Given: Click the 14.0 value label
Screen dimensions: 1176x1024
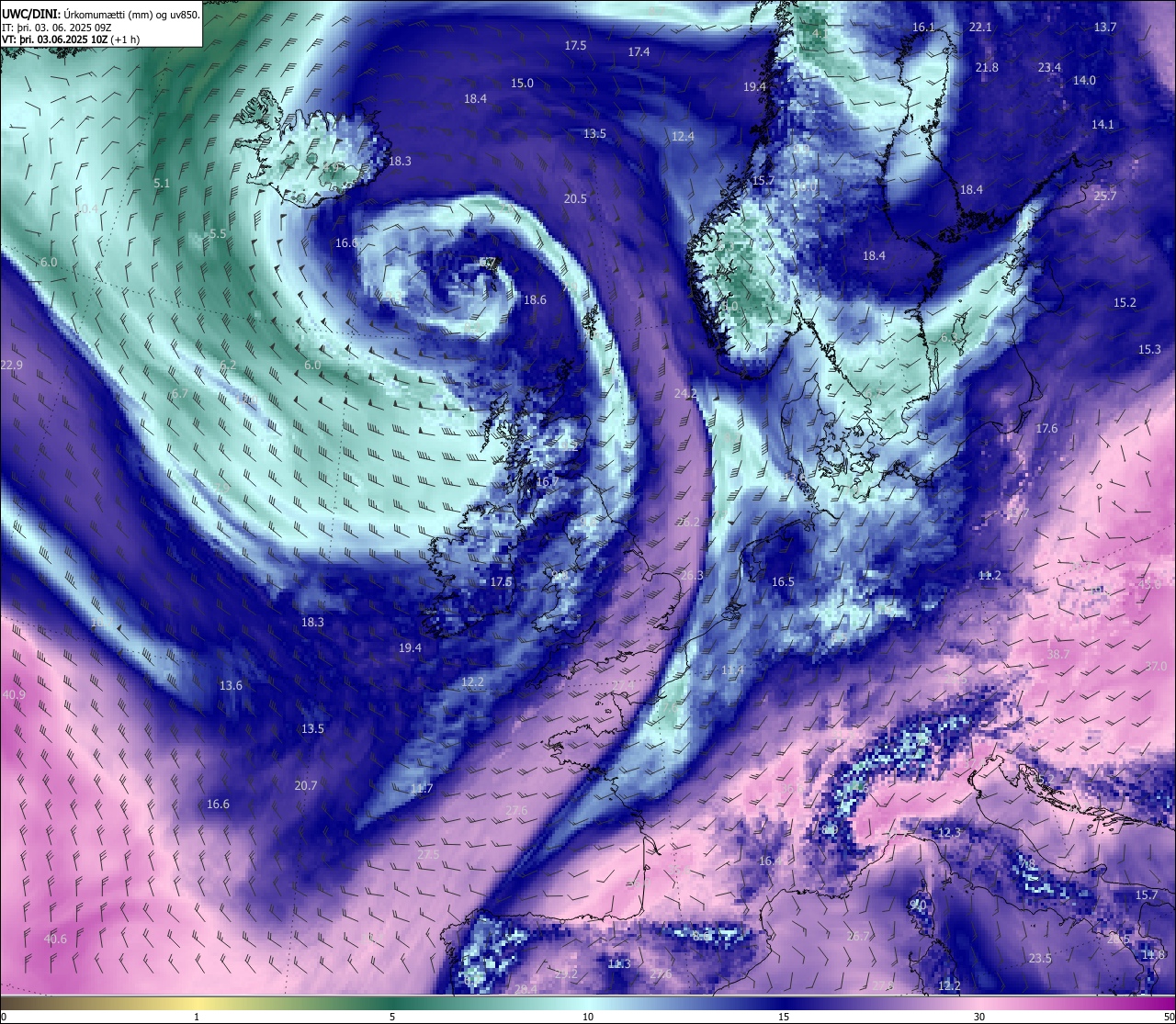Looking at the screenshot, I should pos(1084,80).
